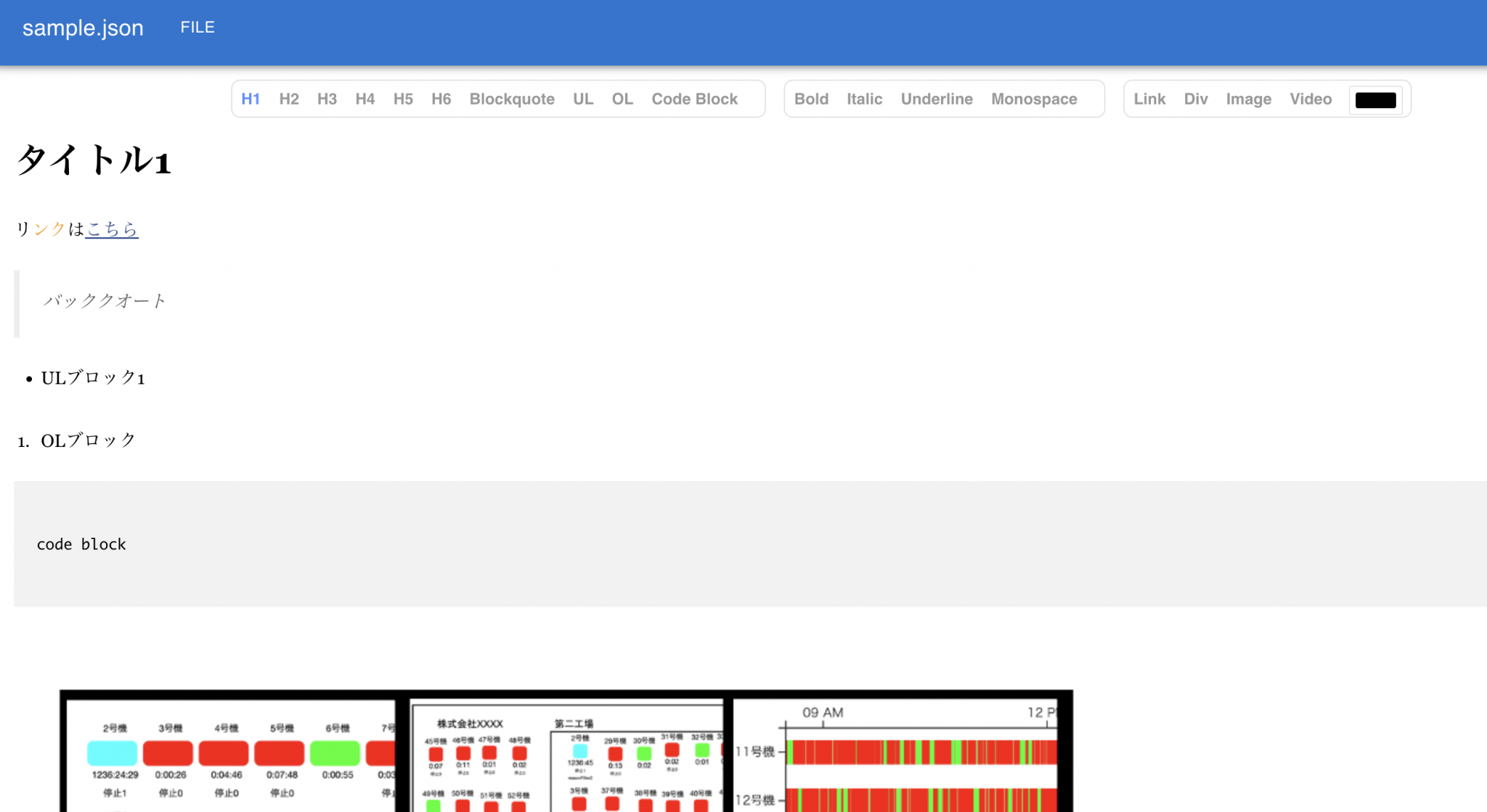Image resolution: width=1487 pixels, height=812 pixels.
Task: Insert a Div element
Action: point(1196,99)
